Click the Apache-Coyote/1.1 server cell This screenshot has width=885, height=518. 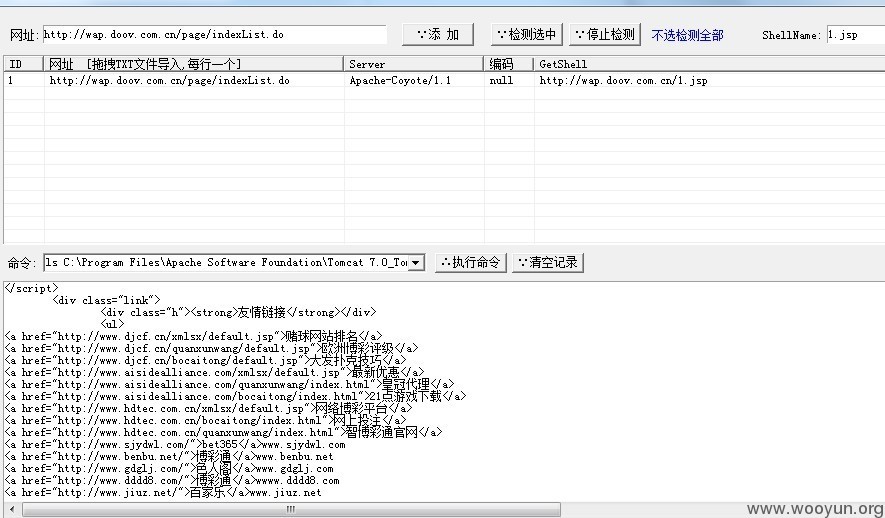click(x=400, y=80)
